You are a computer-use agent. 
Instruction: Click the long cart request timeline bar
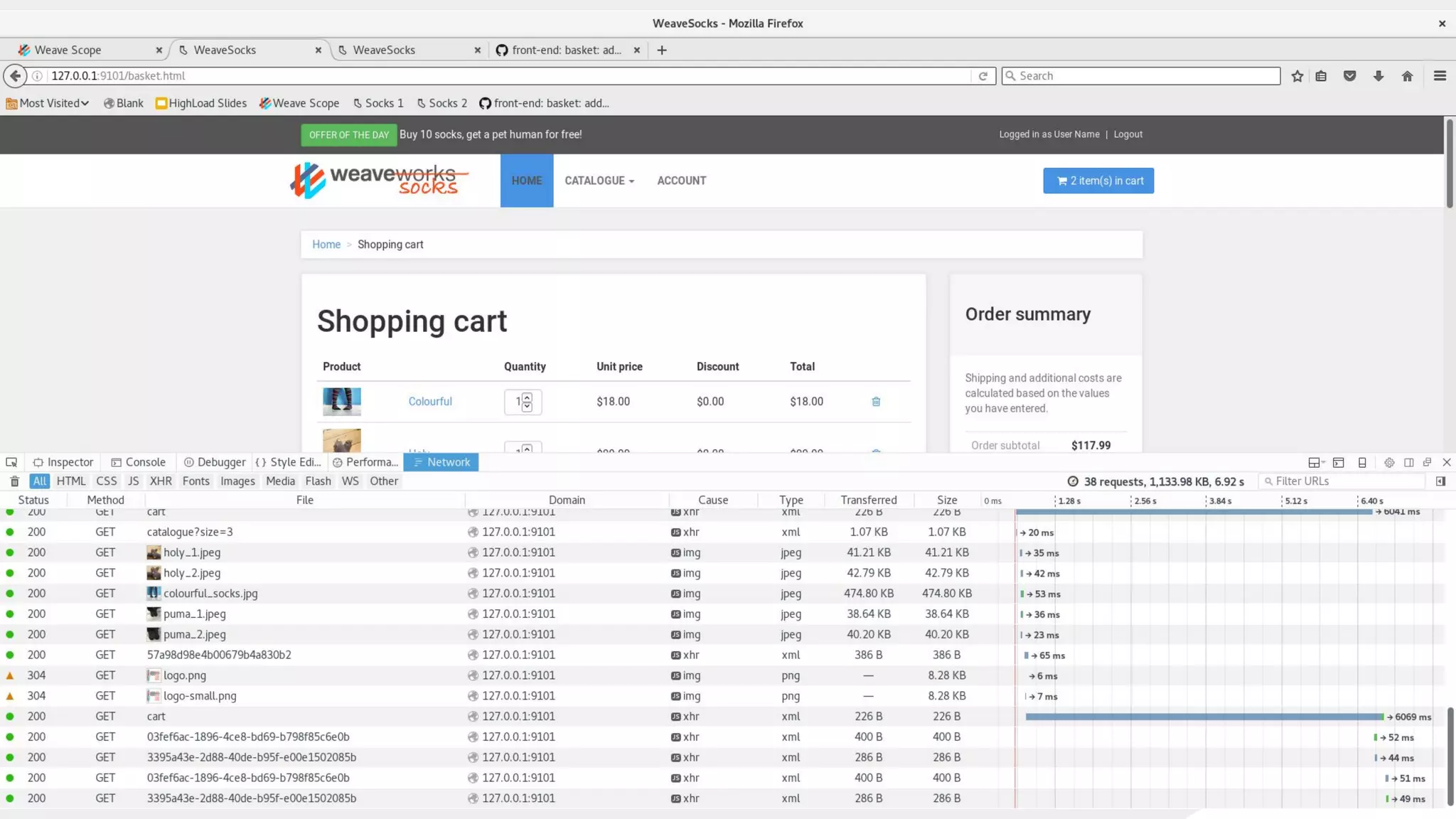pos(1203,717)
